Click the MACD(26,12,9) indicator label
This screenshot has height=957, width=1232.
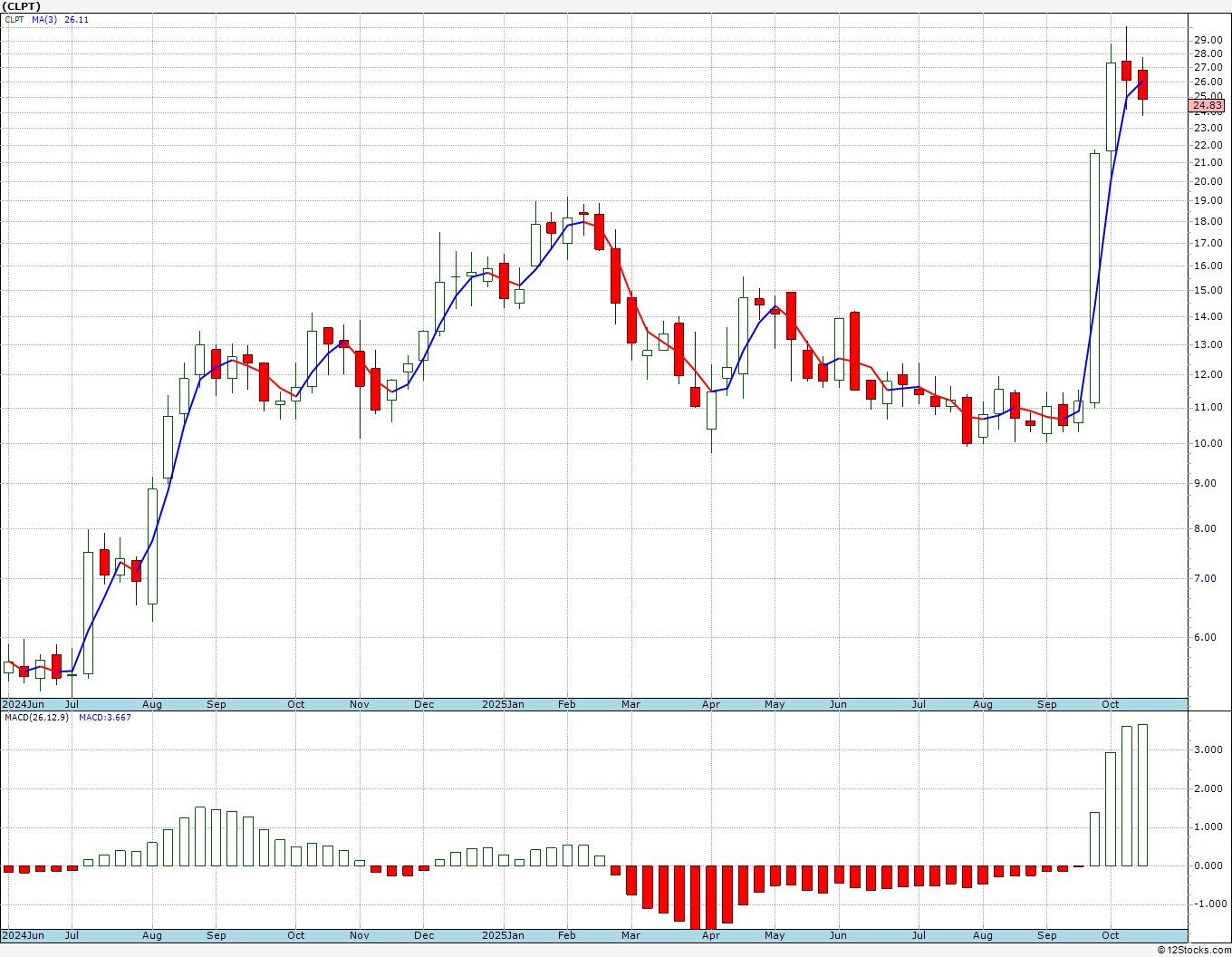coord(36,718)
